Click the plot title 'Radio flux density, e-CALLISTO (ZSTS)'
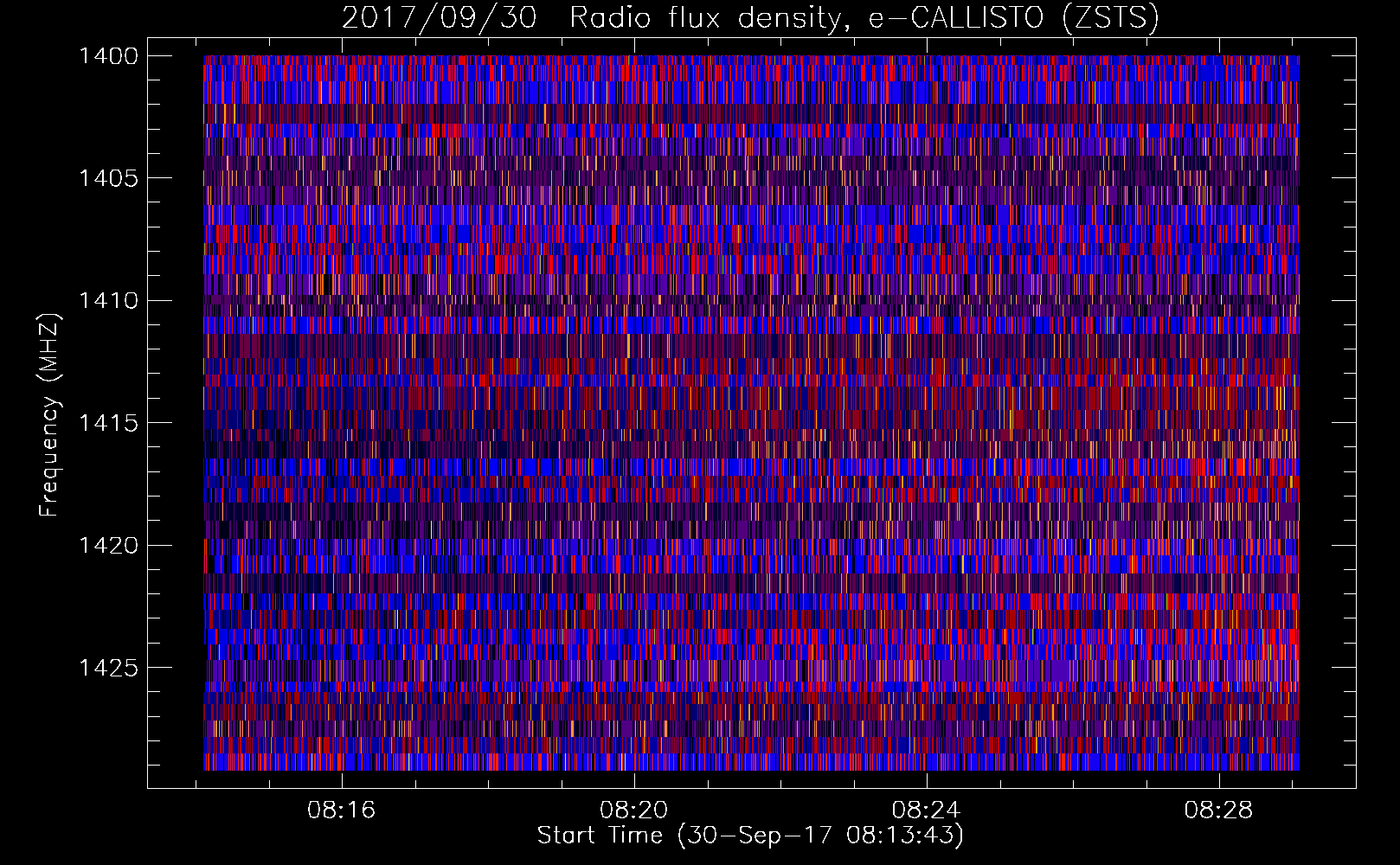The height and width of the screenshot is (865, 1400). tap(864, 18)
